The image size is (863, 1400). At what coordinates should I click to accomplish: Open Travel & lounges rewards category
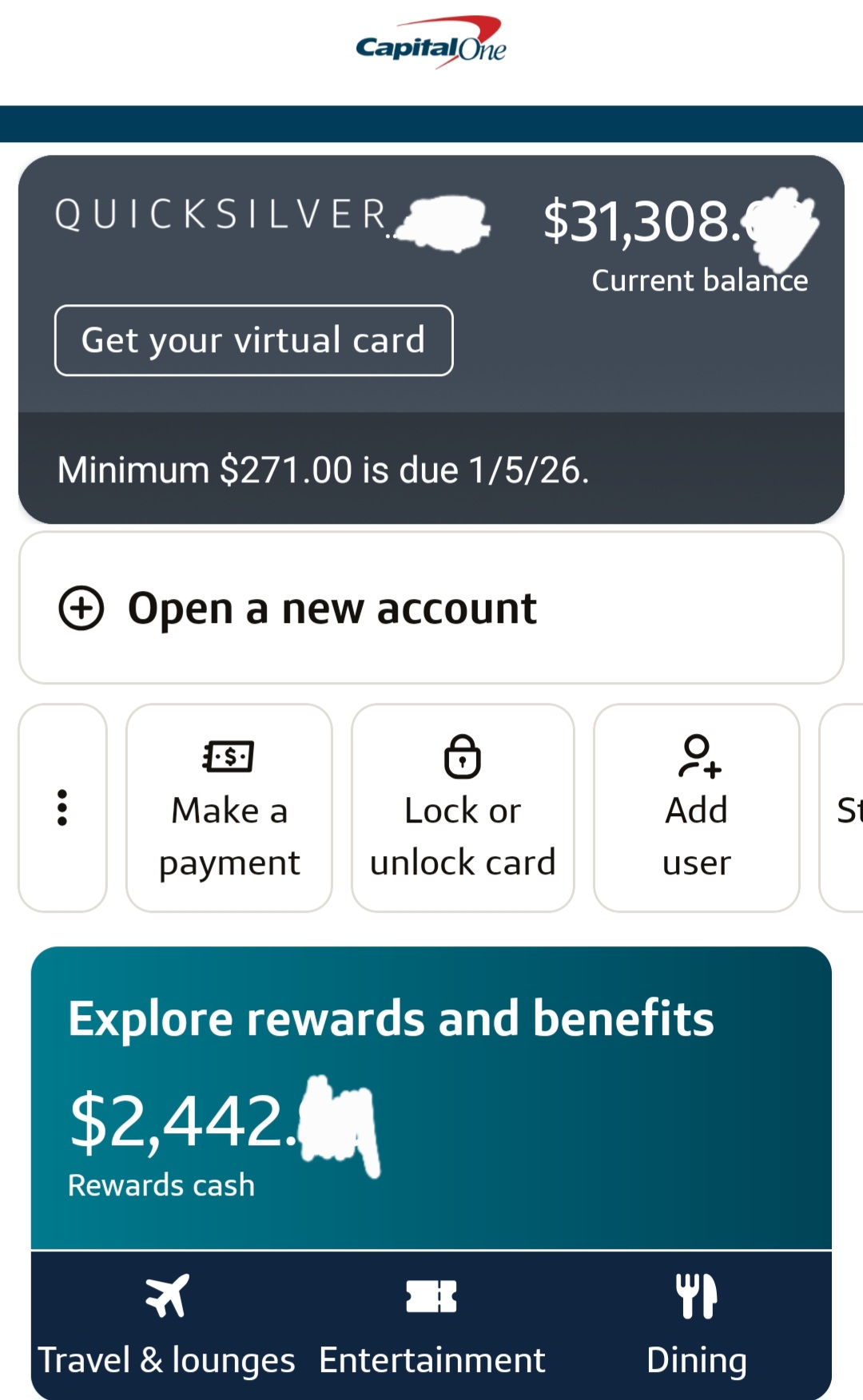pos(166,1359)
